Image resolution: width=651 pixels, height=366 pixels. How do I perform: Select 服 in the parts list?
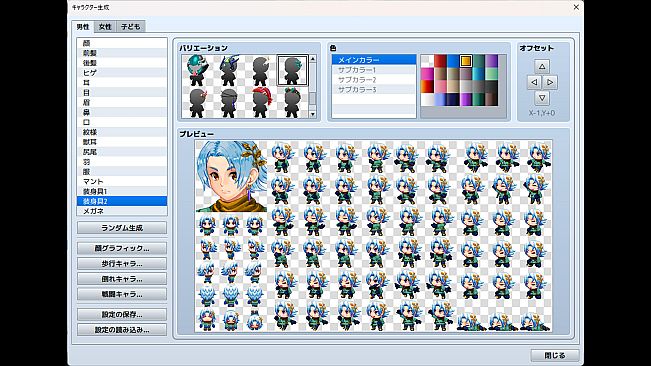122,172
